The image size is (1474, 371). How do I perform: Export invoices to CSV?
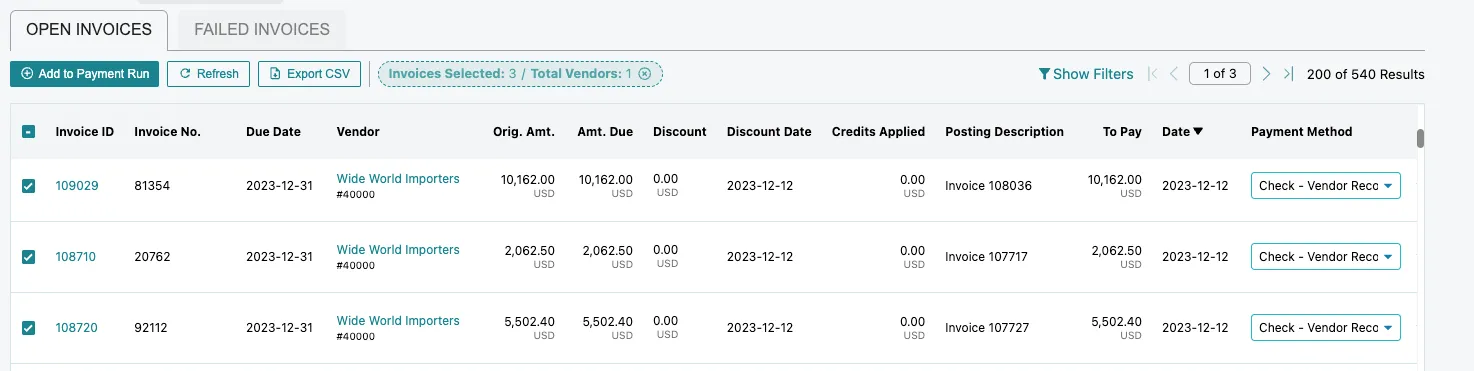click(309, 74)
